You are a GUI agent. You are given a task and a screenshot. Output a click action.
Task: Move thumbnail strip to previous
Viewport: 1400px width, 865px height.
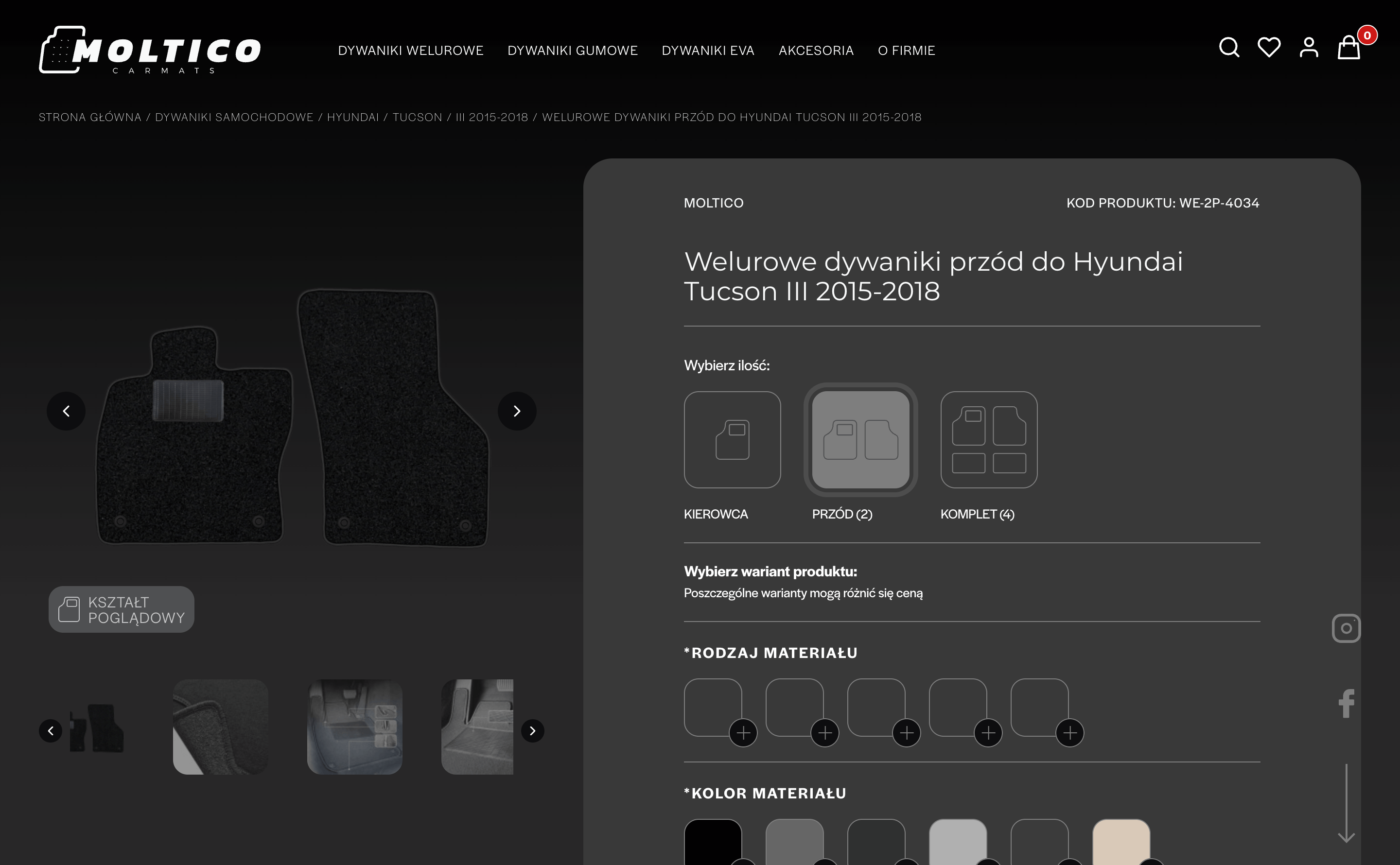[51, 730]
